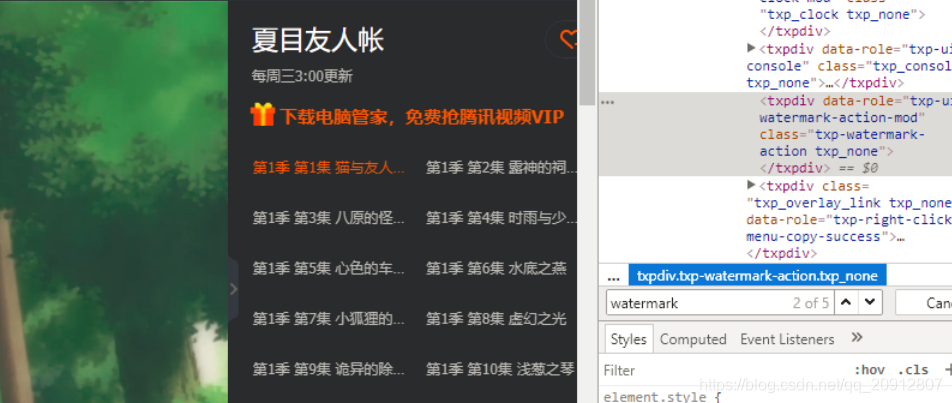Play Season 1 Episode 8 虚幻之光
The image size is (952, 403).
pyautogui.click(x=496, y=318)
